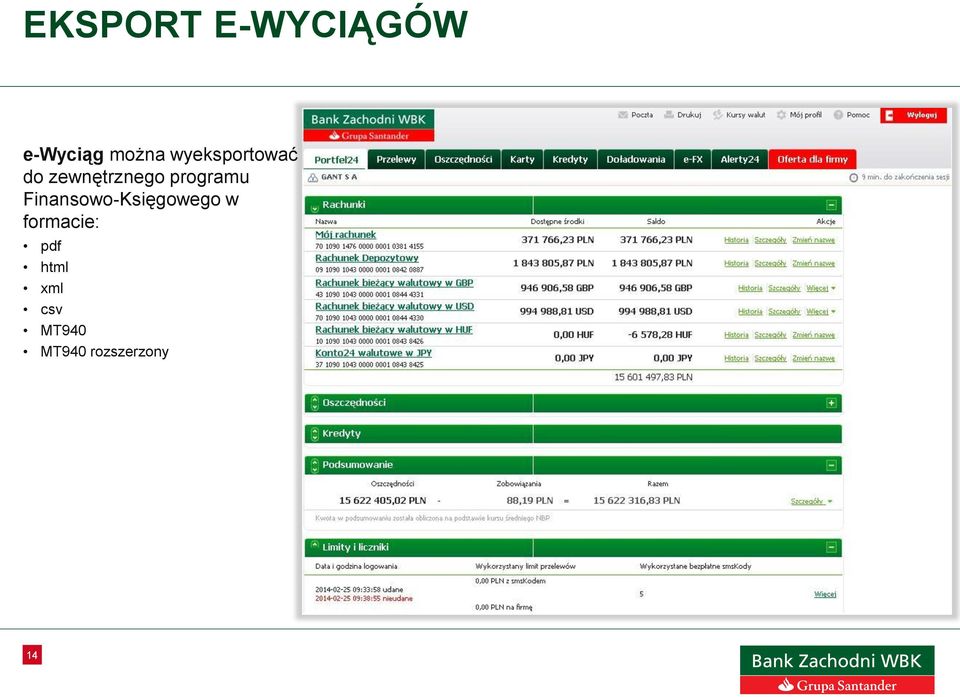Open Historia for the Konto24 JPY account
The image size is (960, 697).
(x=736, y=358)
